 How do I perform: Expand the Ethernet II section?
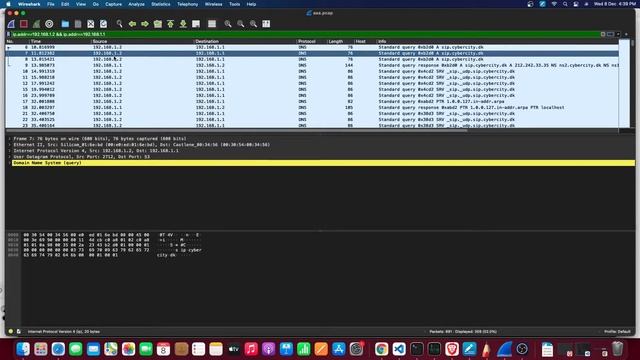[9, 145]
